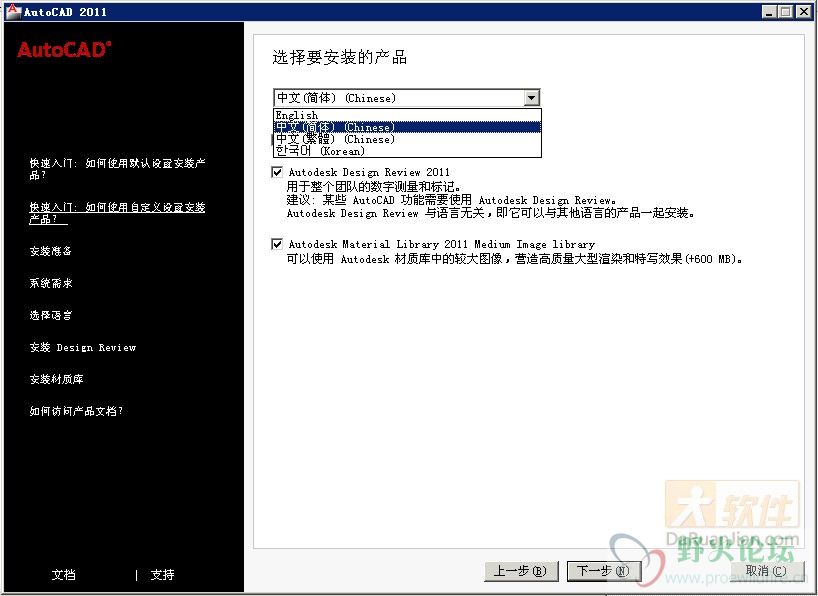Click the AutoCAD title bar application icon
Screen dimensions: 818x596
pos(13,11)
